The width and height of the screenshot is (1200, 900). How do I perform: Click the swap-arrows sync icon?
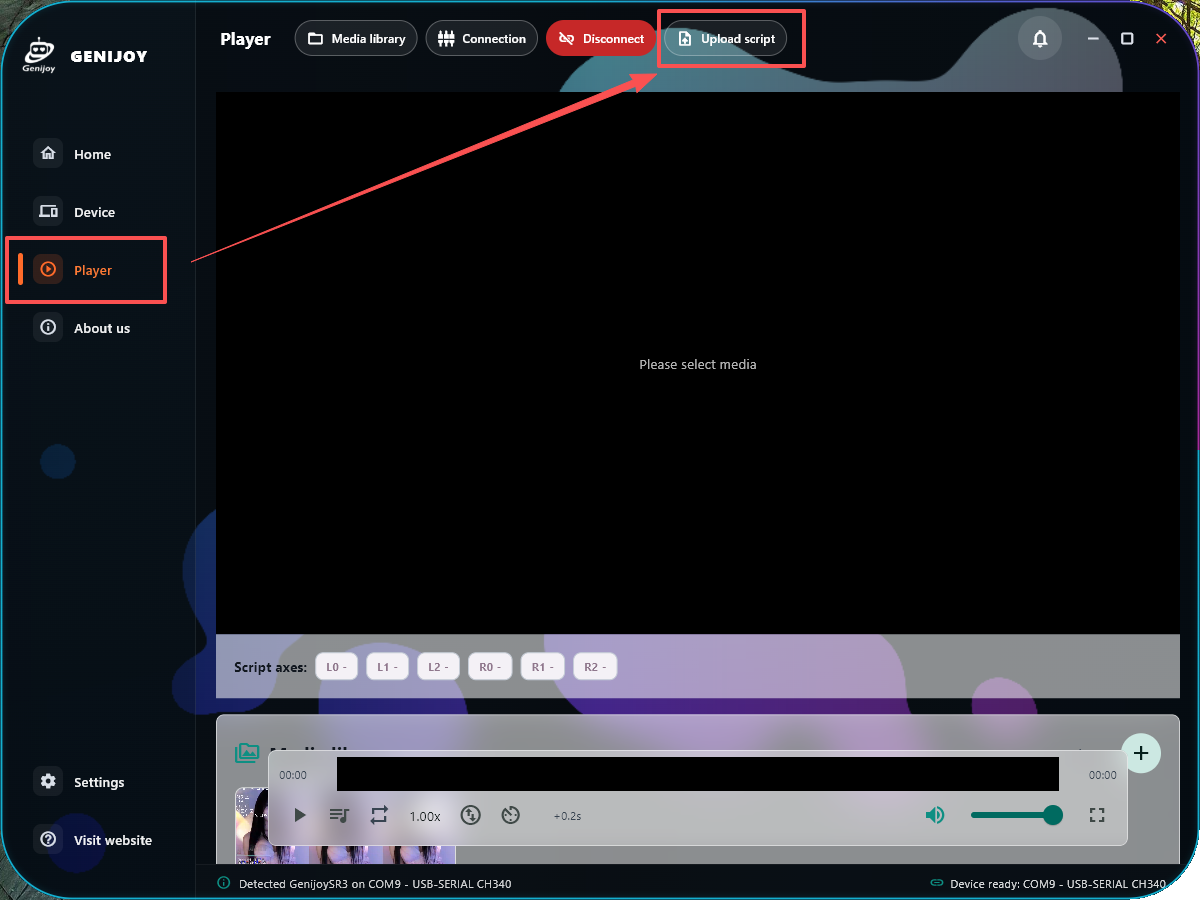(471, 815)
